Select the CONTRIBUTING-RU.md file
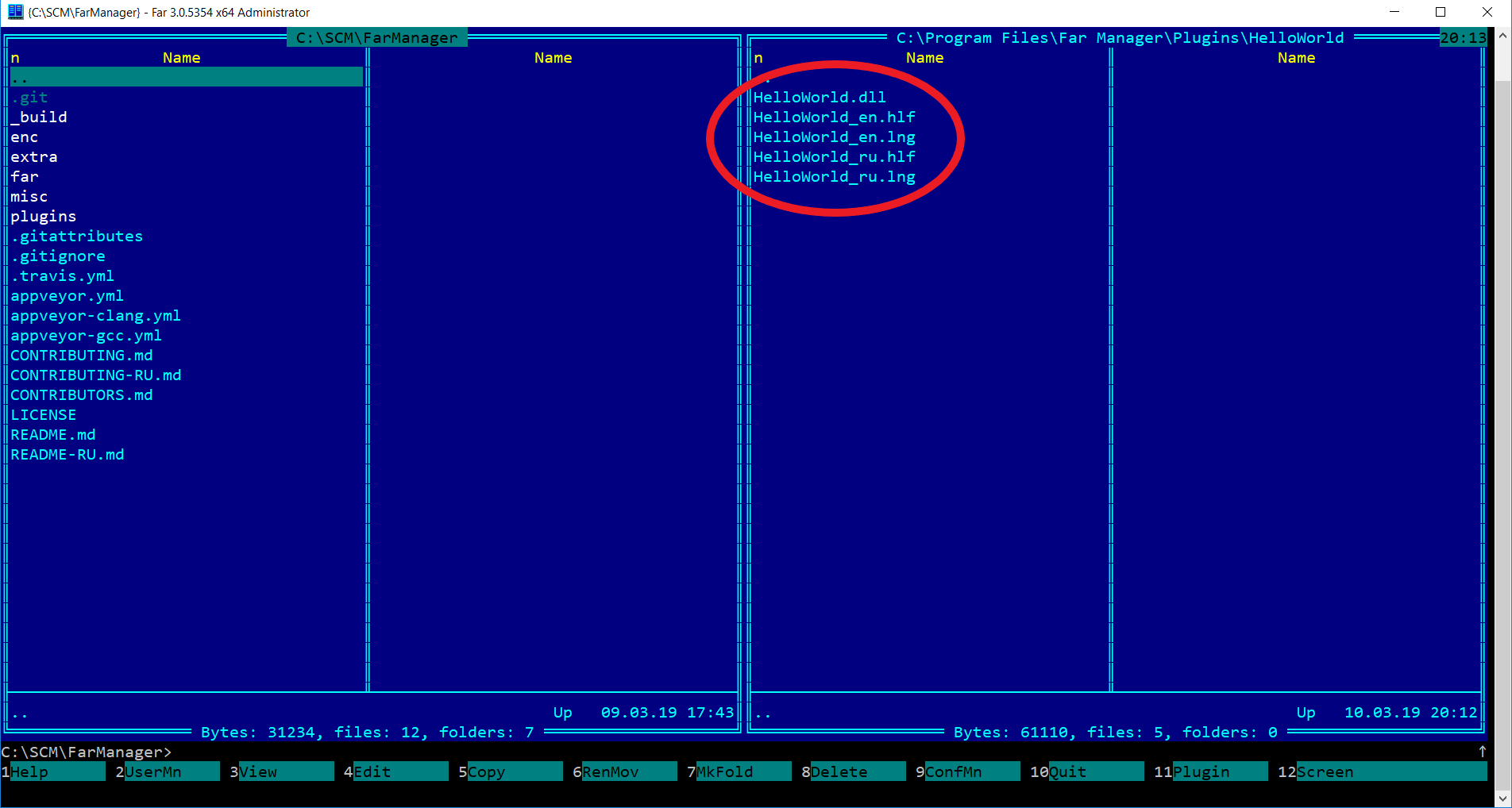Viewport: 1512px width, 808px height. [96, 375]
